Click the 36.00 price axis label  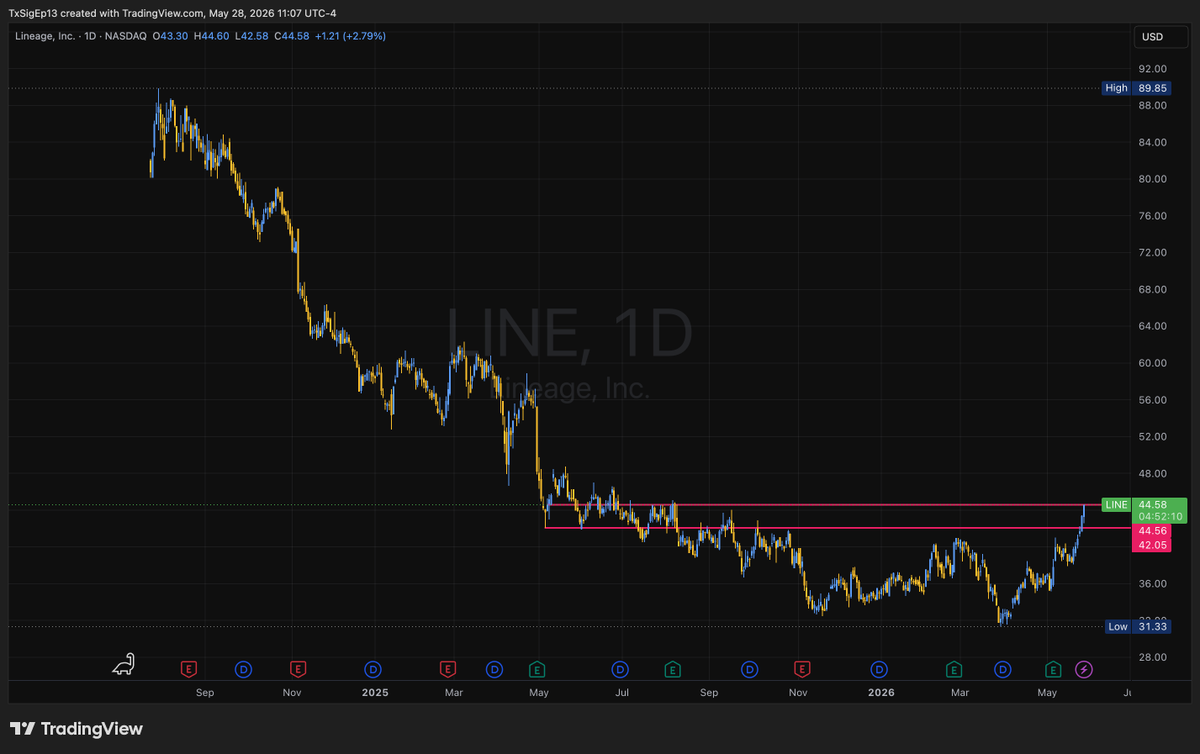point(1152,584)
